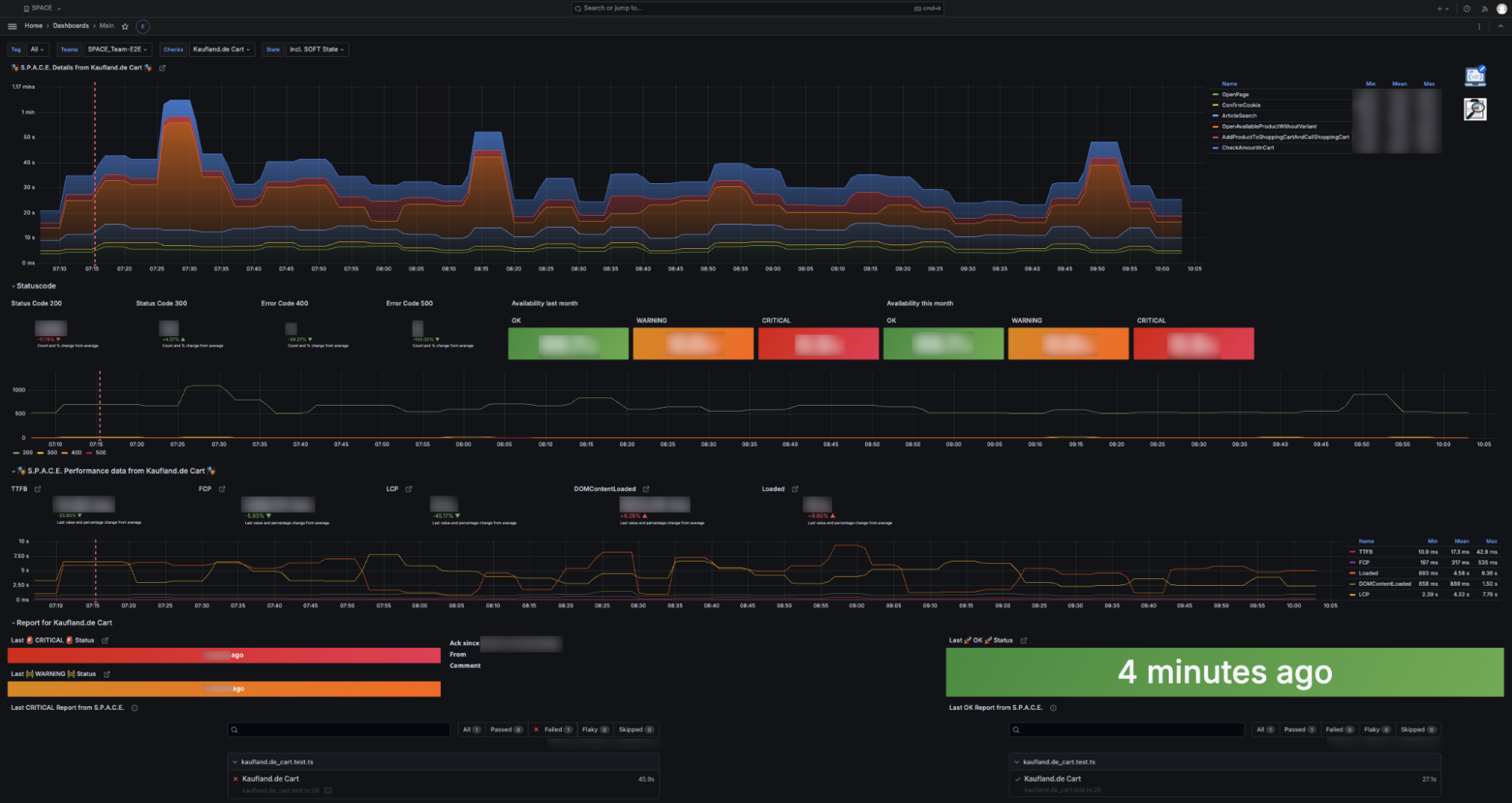Screen dimensions: 1512x803
Task: Open the dashboard sidebar hamburger menu
Action: [12, 26]
